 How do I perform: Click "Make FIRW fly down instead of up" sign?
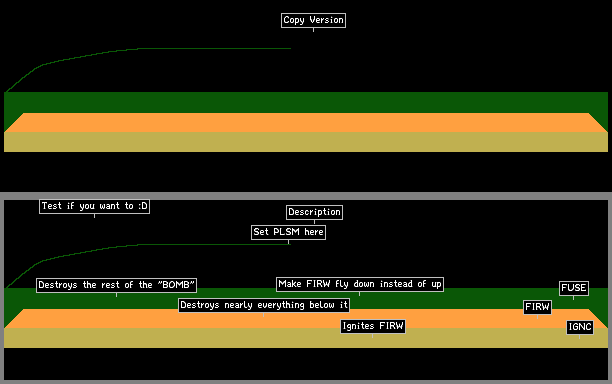coord(360,284)
